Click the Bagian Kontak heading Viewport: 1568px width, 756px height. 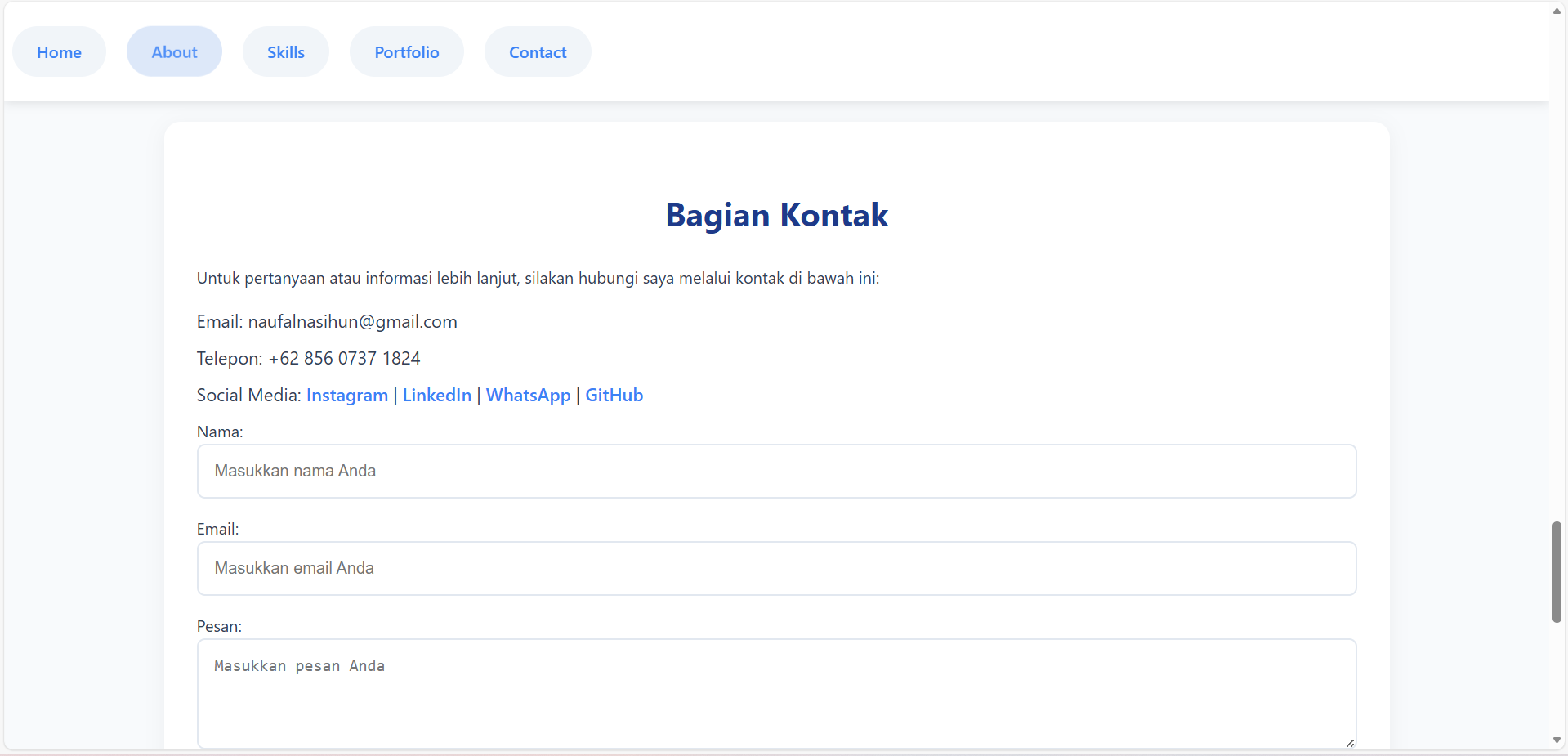pyautogui.click(x=775, y=215)
